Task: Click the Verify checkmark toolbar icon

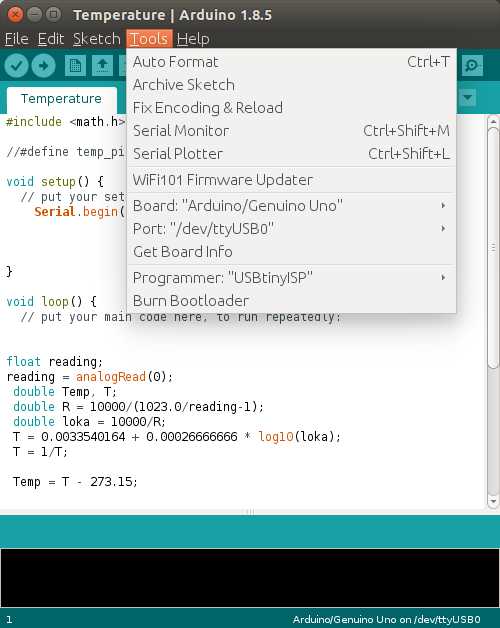Action: (16, 66)
